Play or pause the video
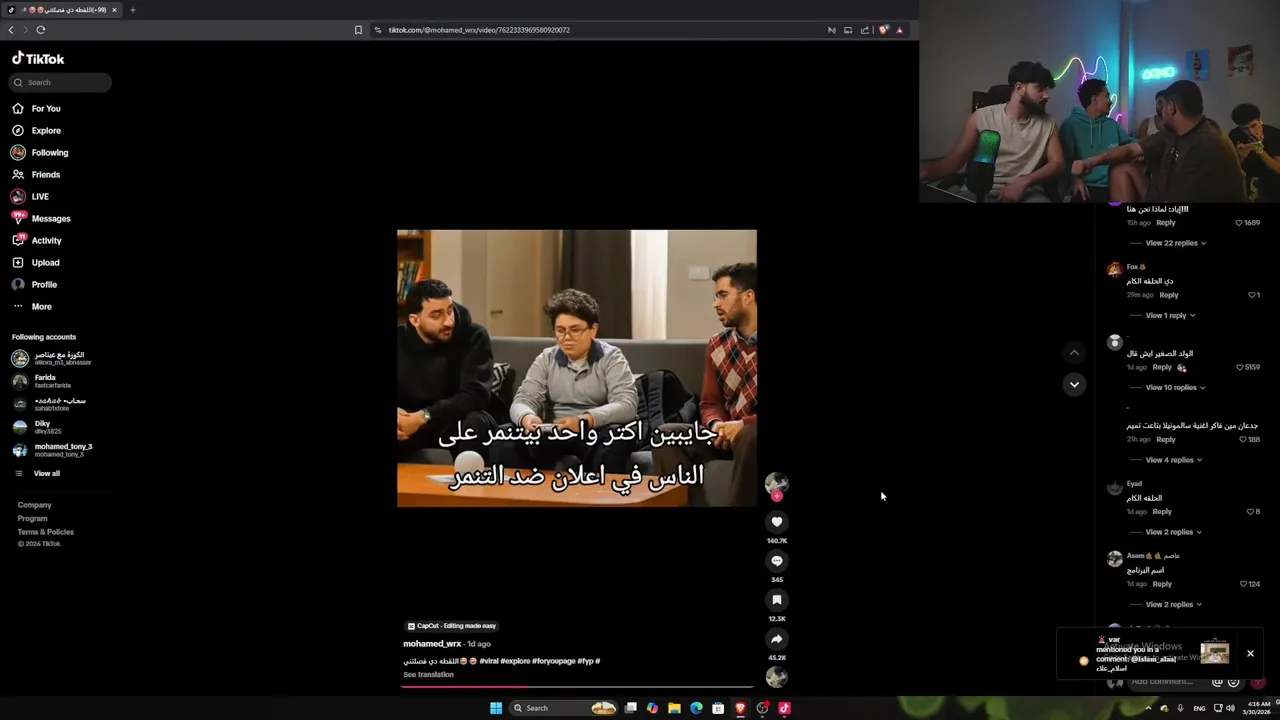The height and width of the screenshot is (720, 1280). (577, 368)
